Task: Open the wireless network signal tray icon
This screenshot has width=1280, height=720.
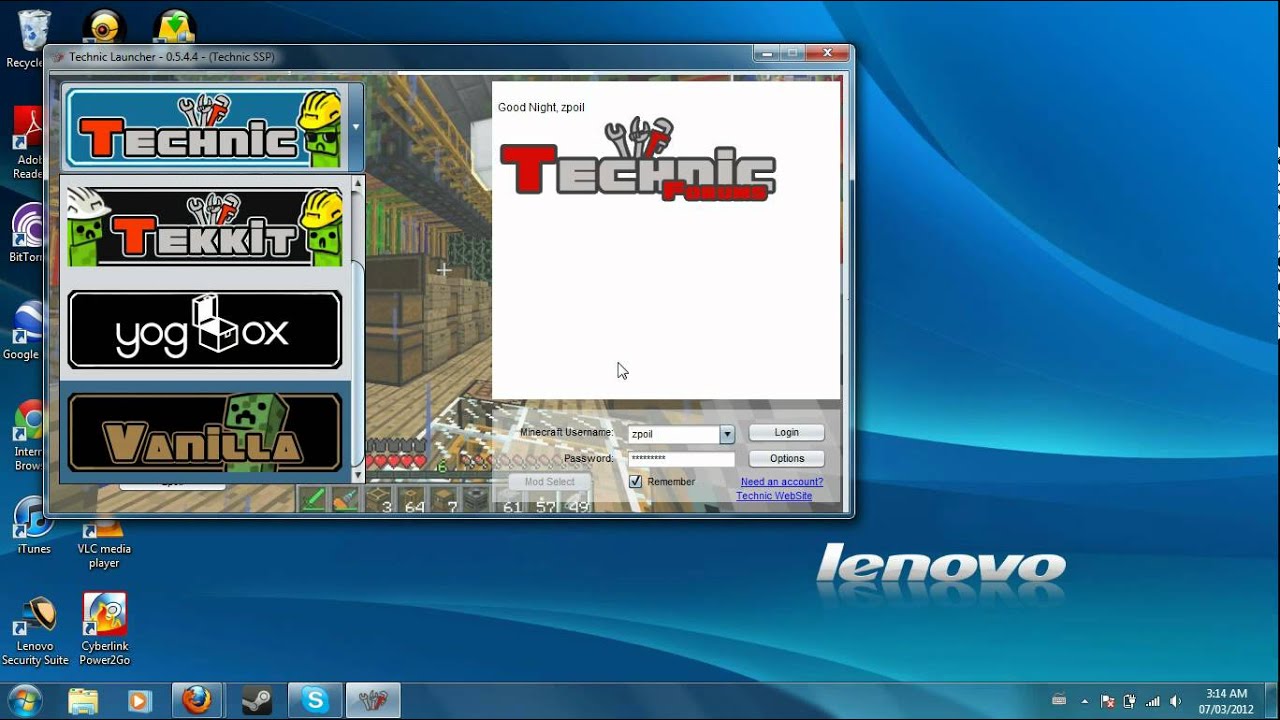Action: [1153, 701]
